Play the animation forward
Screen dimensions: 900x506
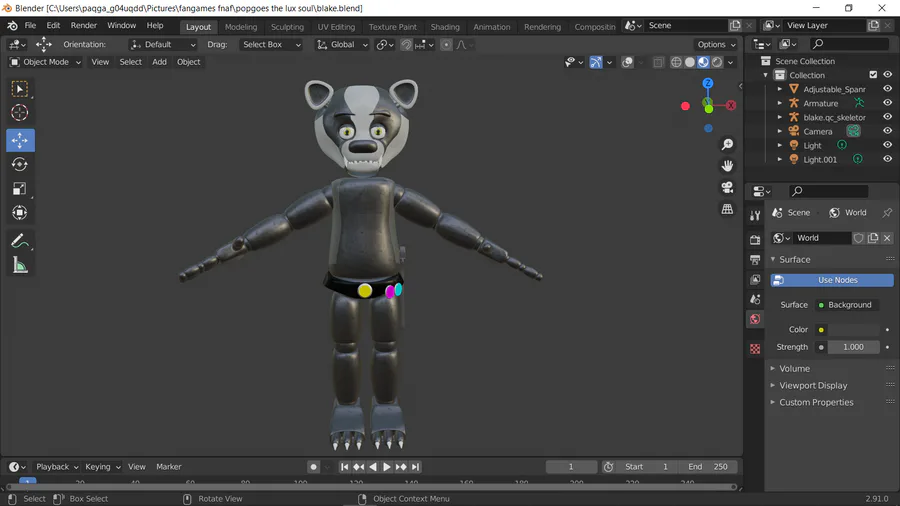tap(387, 467)
